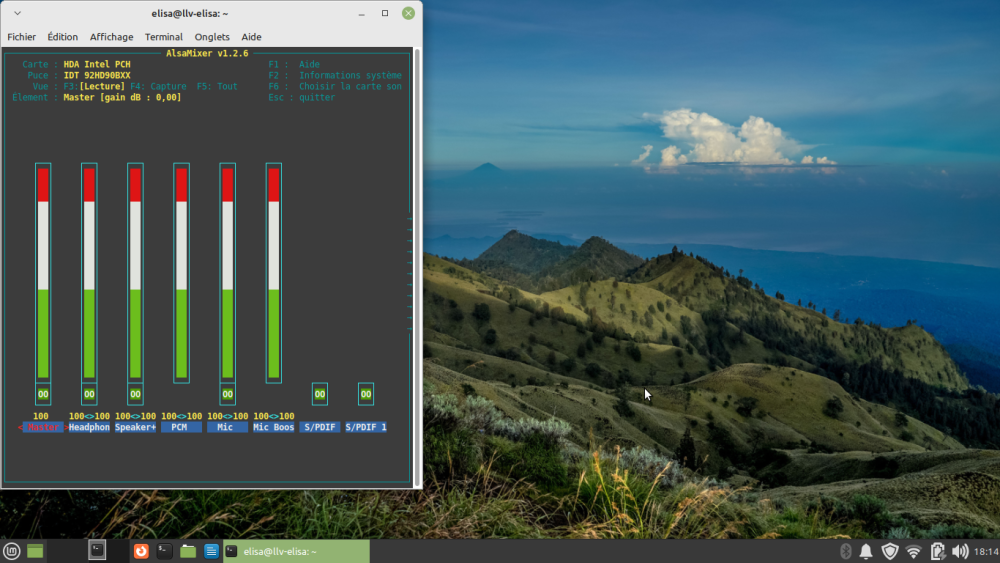Click the notifications bell icon
The width and height of the screenshot is (1000, 563).
tap(866, 551)
